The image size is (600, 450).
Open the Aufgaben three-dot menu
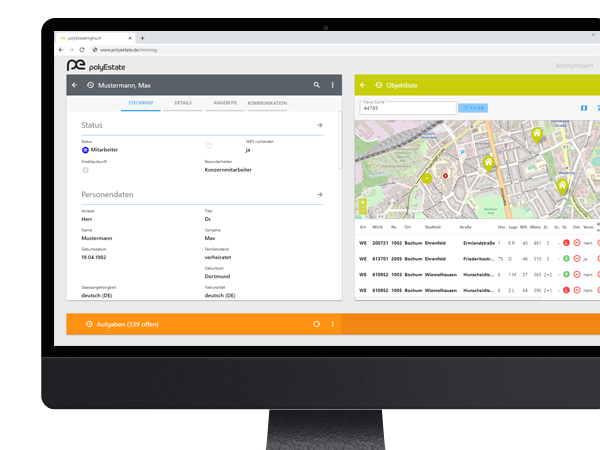(x=333, y=324)
